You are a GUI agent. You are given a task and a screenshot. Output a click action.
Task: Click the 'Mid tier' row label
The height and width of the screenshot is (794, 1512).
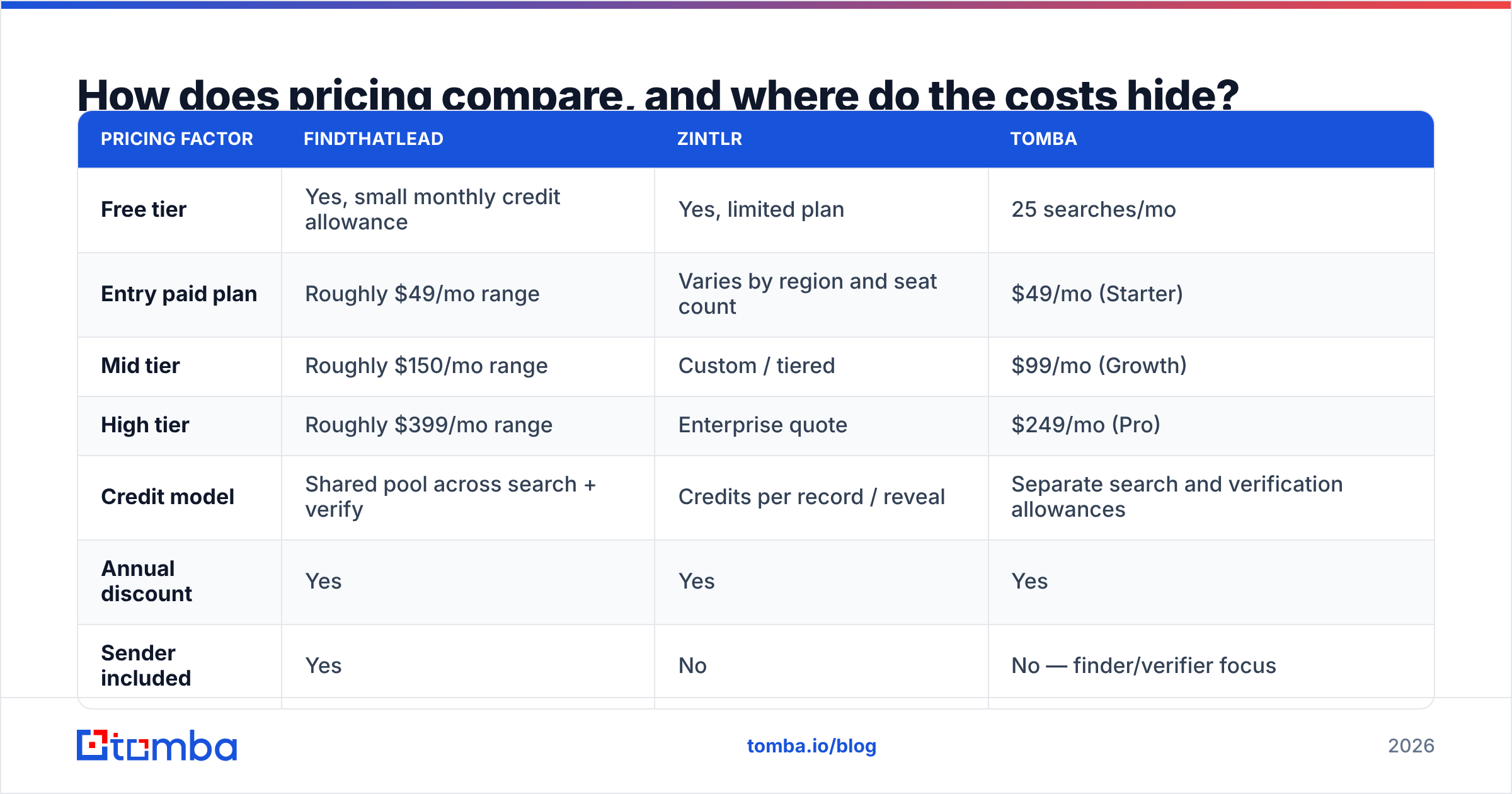(140, 365)
